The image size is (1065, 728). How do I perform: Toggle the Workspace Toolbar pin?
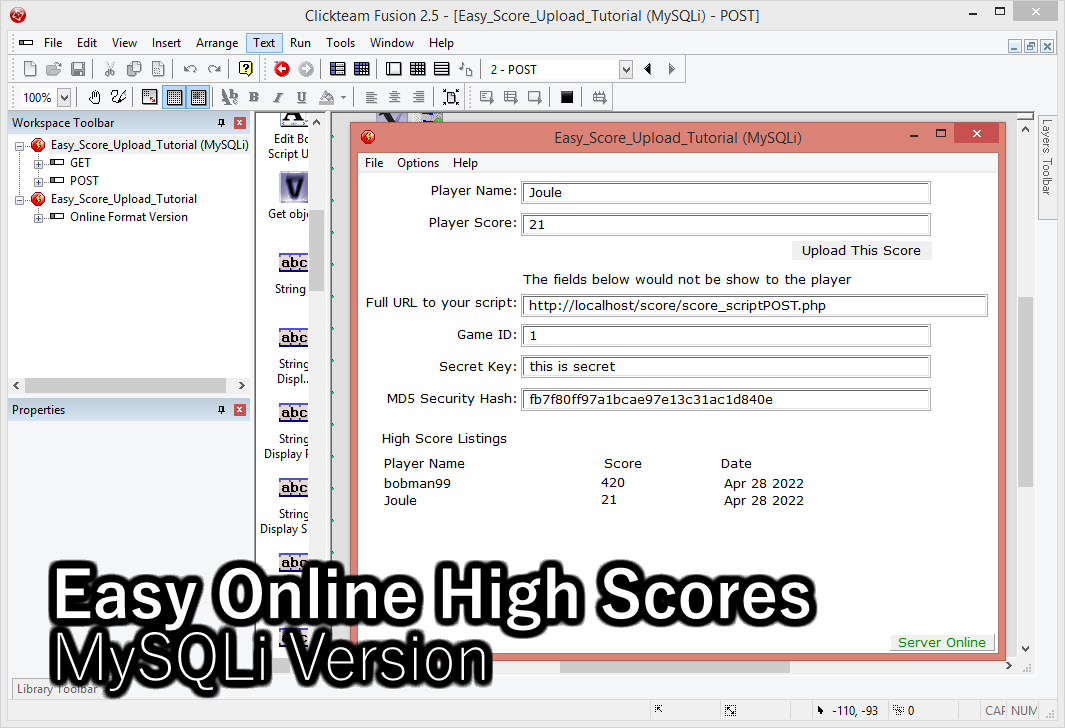(x=221, y=123)
